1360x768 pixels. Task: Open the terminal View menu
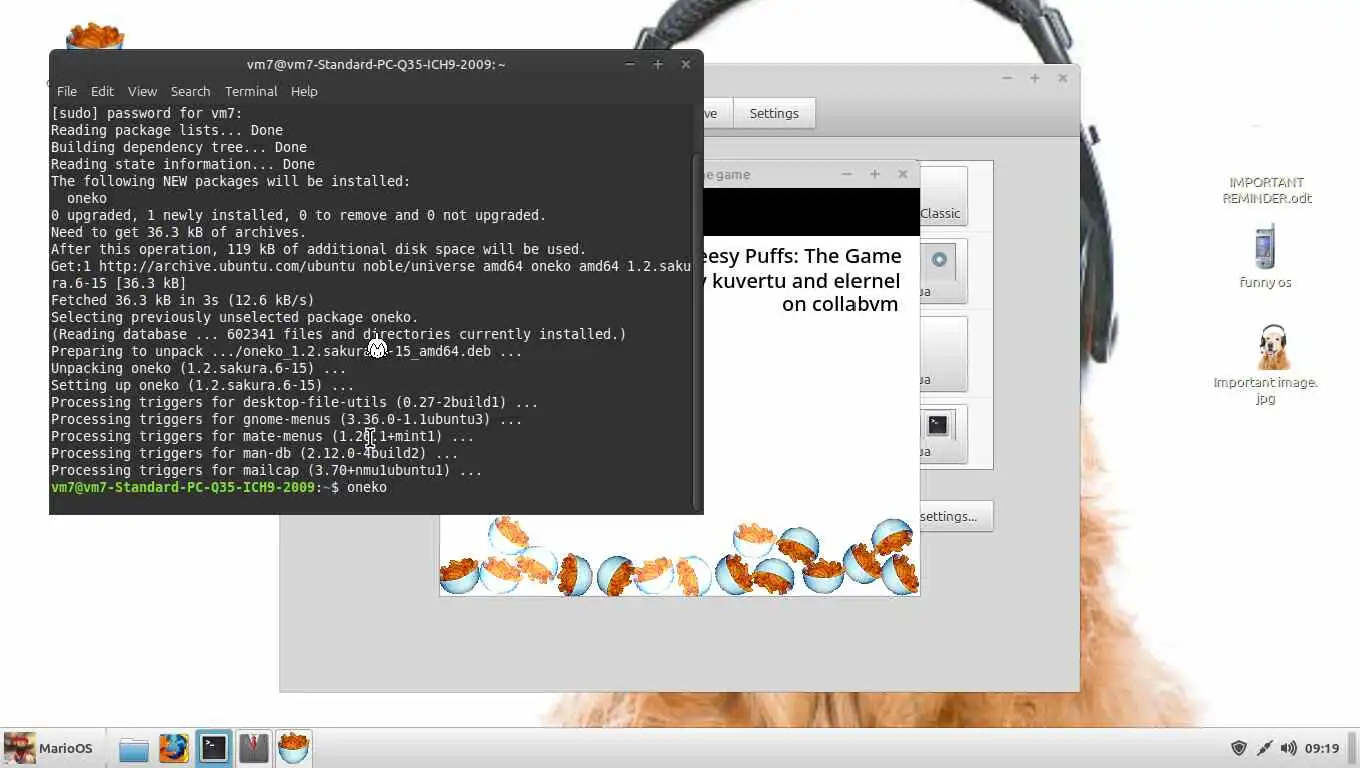[142, 91]
